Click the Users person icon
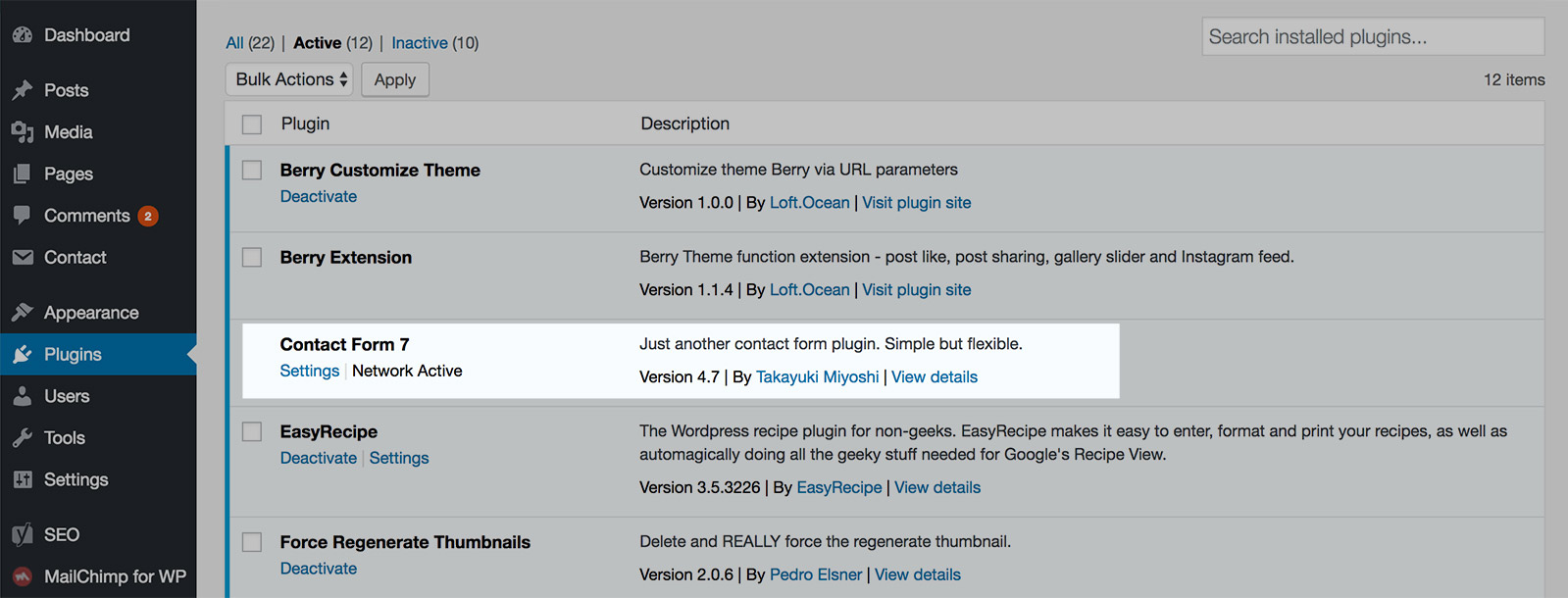Screen dimensions: 1568x598 (x=23, y=396)
